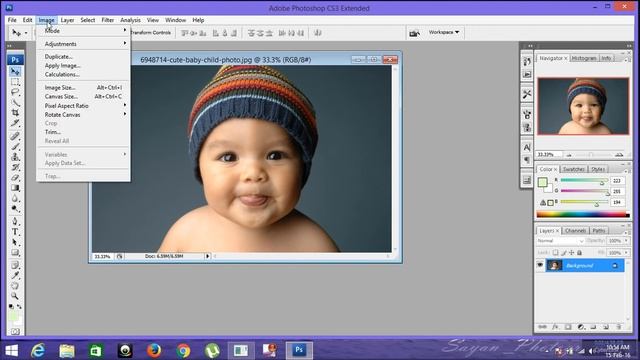Image resolution: width=640 pixels, height=360 pixels.
Task: Open the Filter menu
Action: tap(107, 20)
